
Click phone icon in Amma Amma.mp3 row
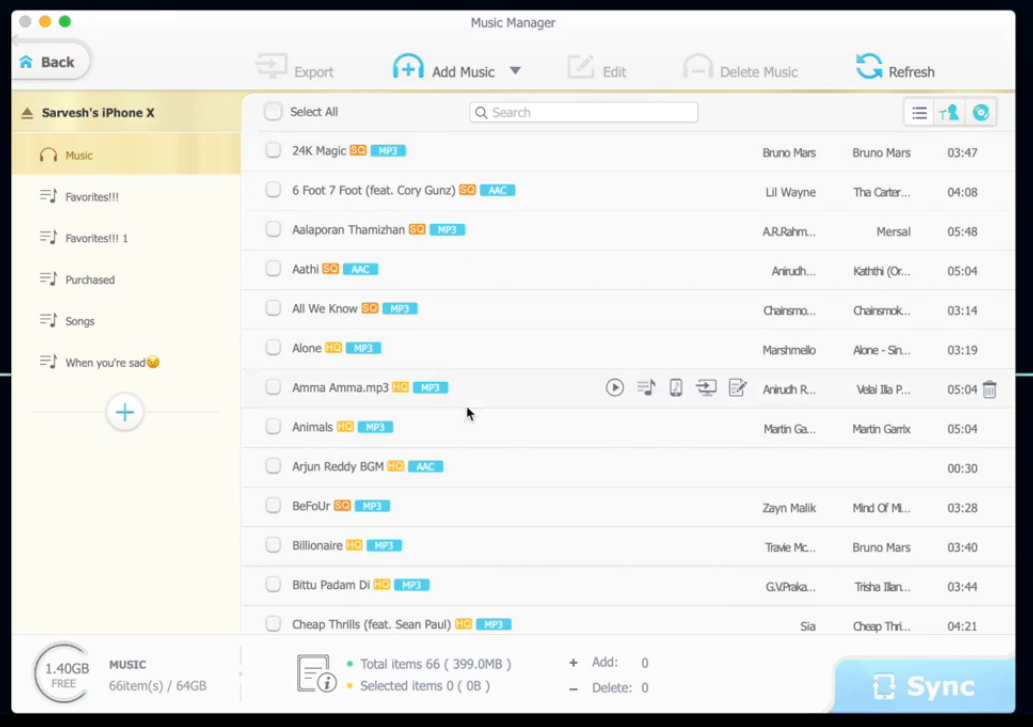coord(676,387)
